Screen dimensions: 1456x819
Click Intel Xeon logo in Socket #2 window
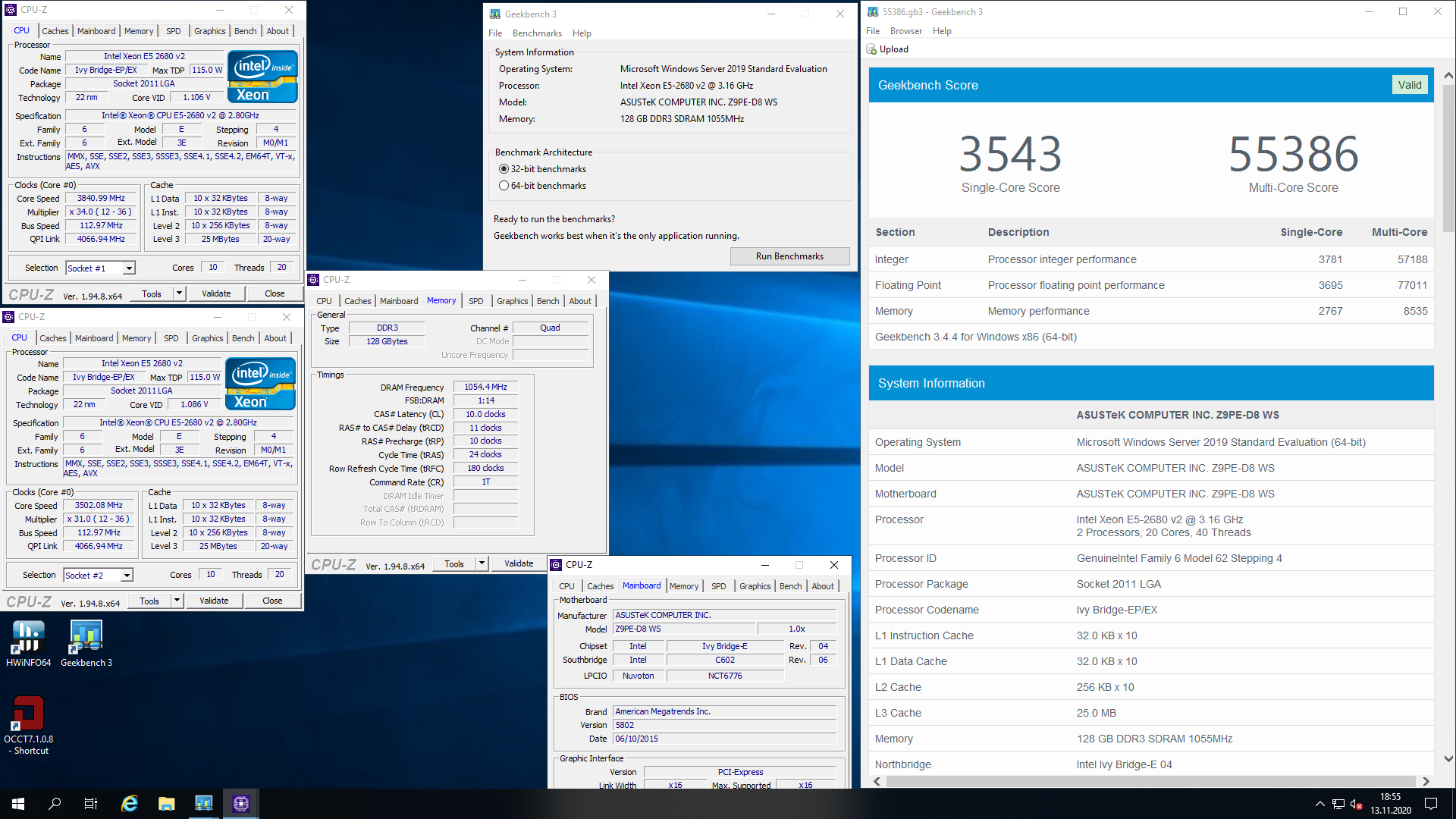tap(260, 383)
